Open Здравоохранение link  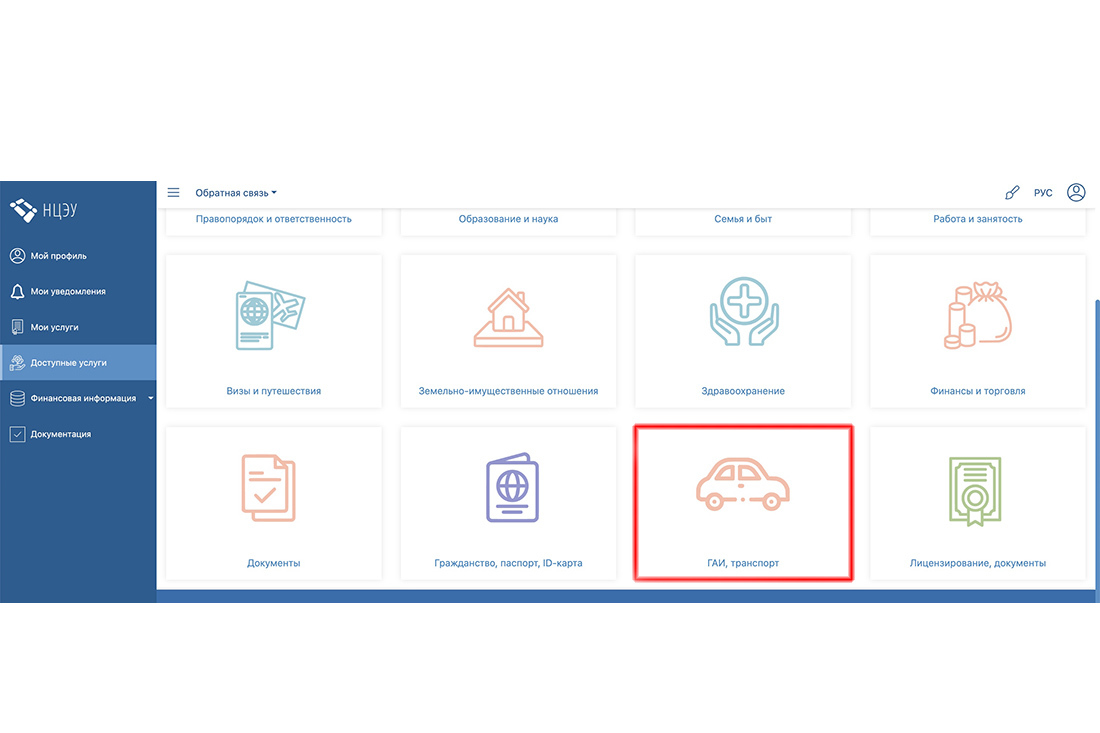pos(743,391)
